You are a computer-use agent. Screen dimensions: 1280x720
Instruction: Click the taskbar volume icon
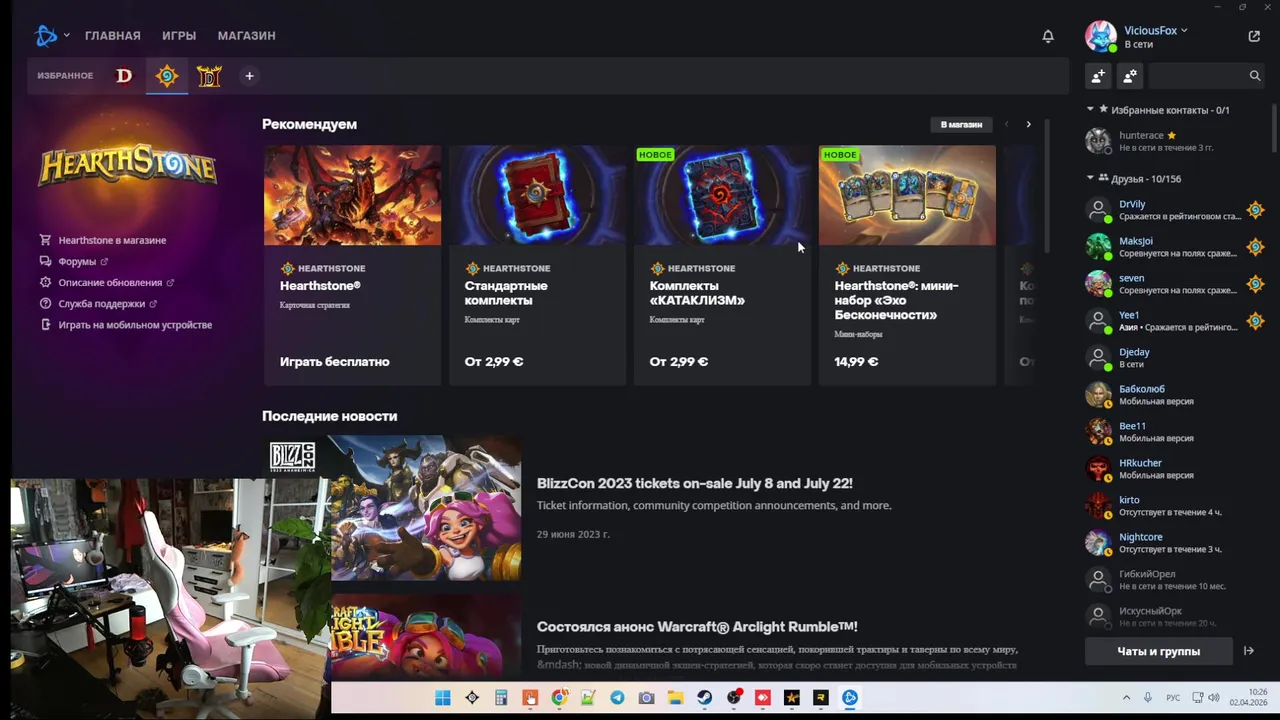[x=1214, y=698]
